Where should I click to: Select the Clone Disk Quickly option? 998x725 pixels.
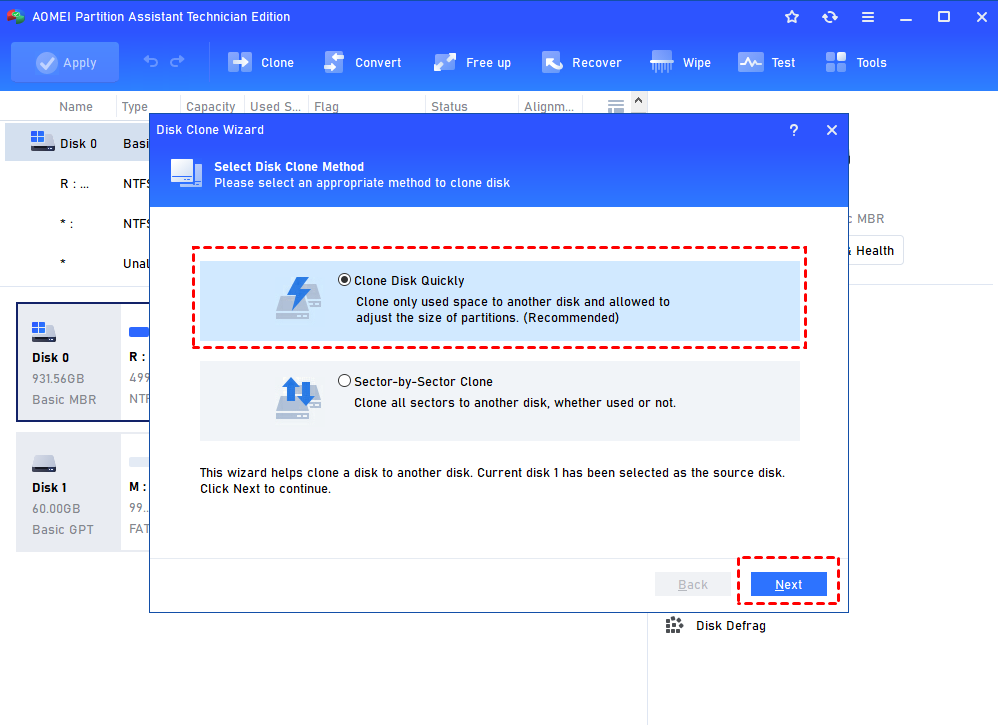(x=344, y=280)
